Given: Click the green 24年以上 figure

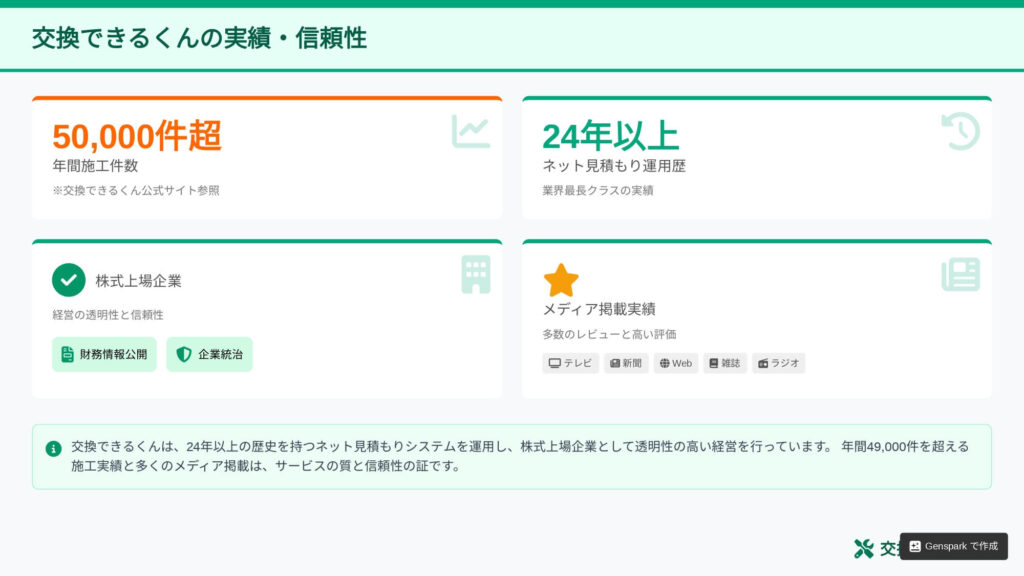Looking at the screenshot, I should tap(611, 136).
